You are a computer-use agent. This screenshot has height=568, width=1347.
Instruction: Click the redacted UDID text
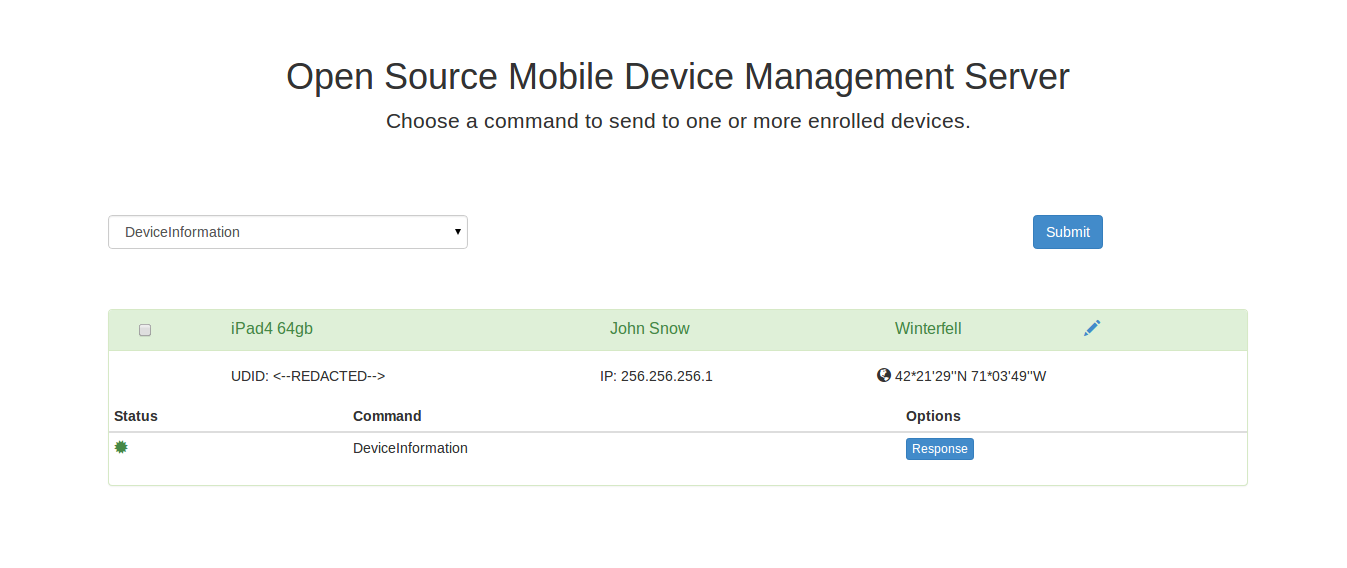tap(308, 377)
